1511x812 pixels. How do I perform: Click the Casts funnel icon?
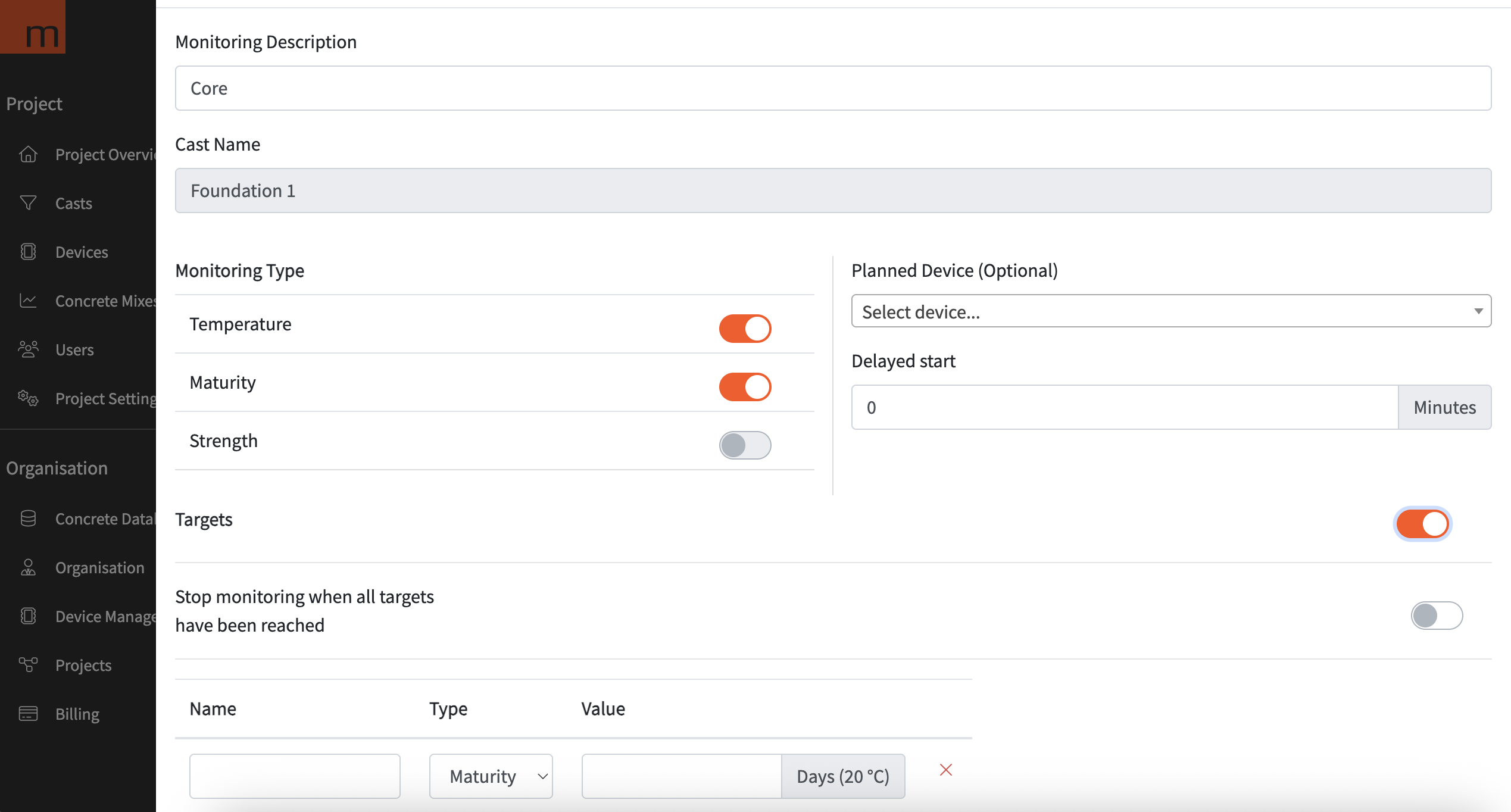pyautogui.click(x=28, y=203)
